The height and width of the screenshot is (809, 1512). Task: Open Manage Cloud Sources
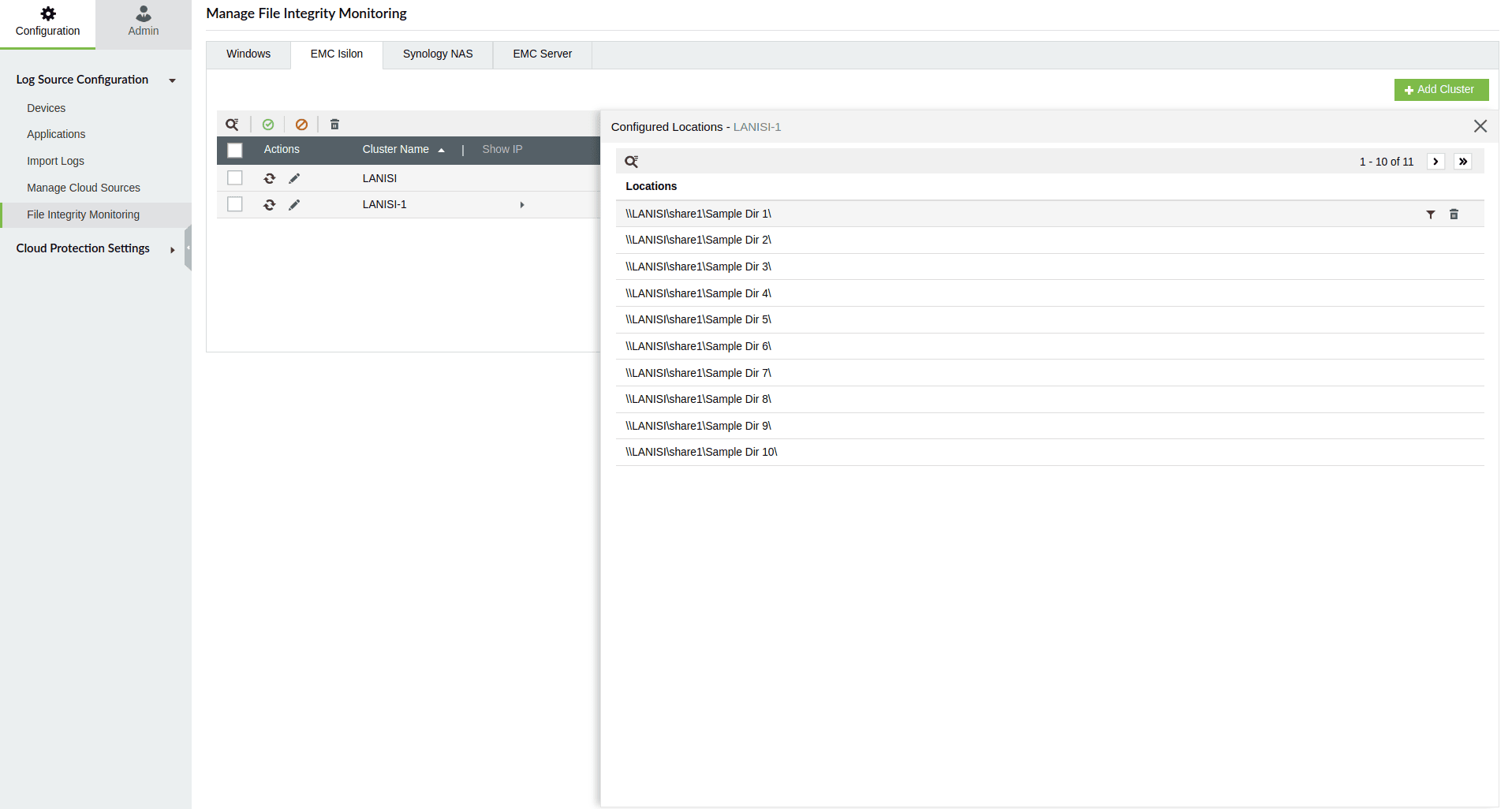click(84, 188)
